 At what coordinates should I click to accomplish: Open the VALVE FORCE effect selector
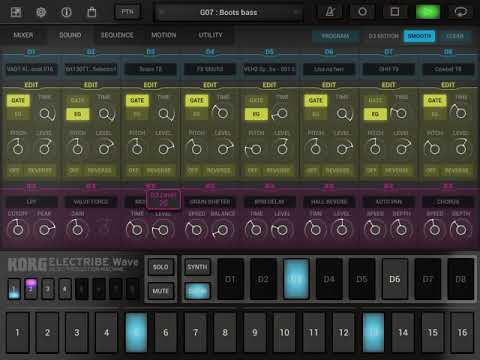(91, 202)
